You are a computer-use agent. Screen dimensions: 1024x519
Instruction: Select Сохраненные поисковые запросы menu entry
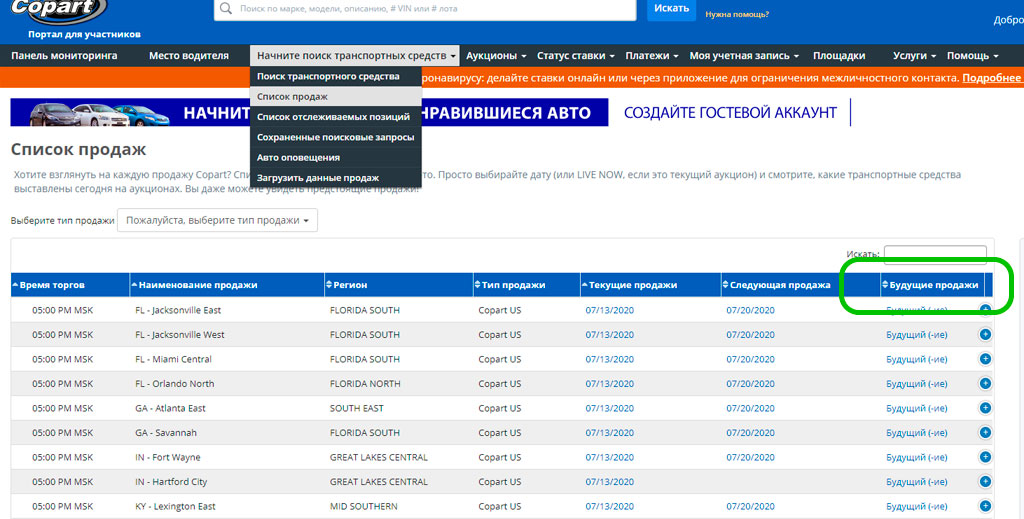click(x=336, y=137)
